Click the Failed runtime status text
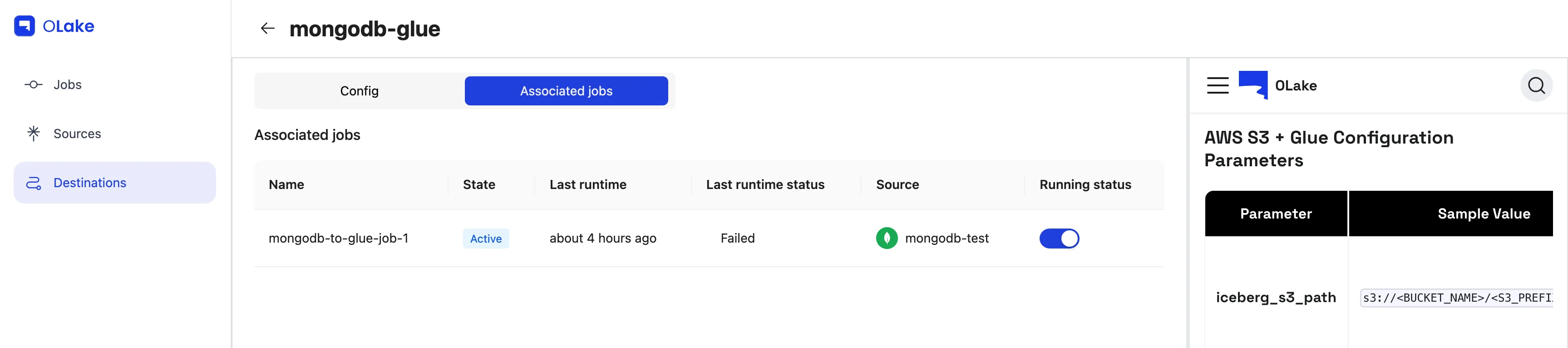Image resolution: width=1568 pixels, height=348 pixels. click(x=737, y=239)
